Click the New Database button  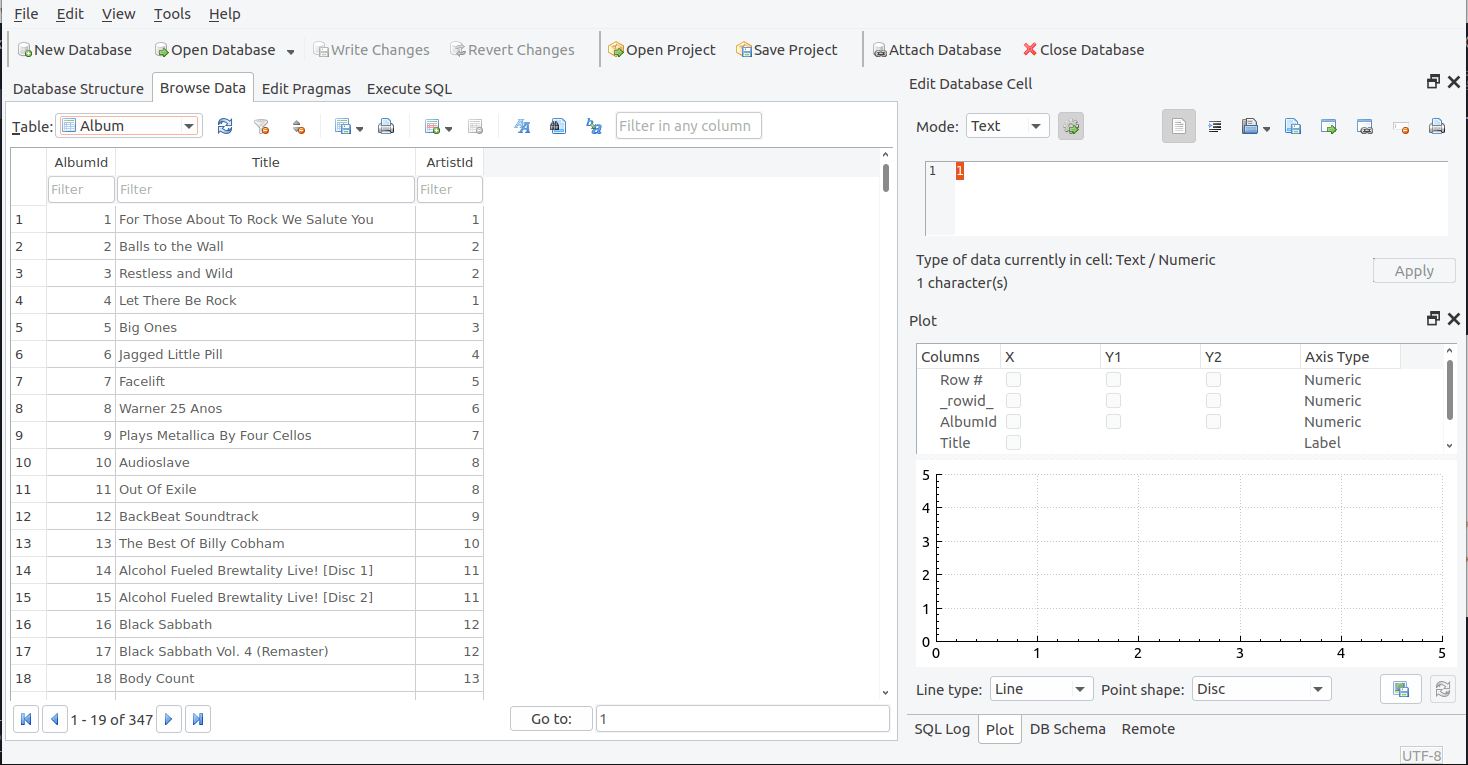[74, 50]
